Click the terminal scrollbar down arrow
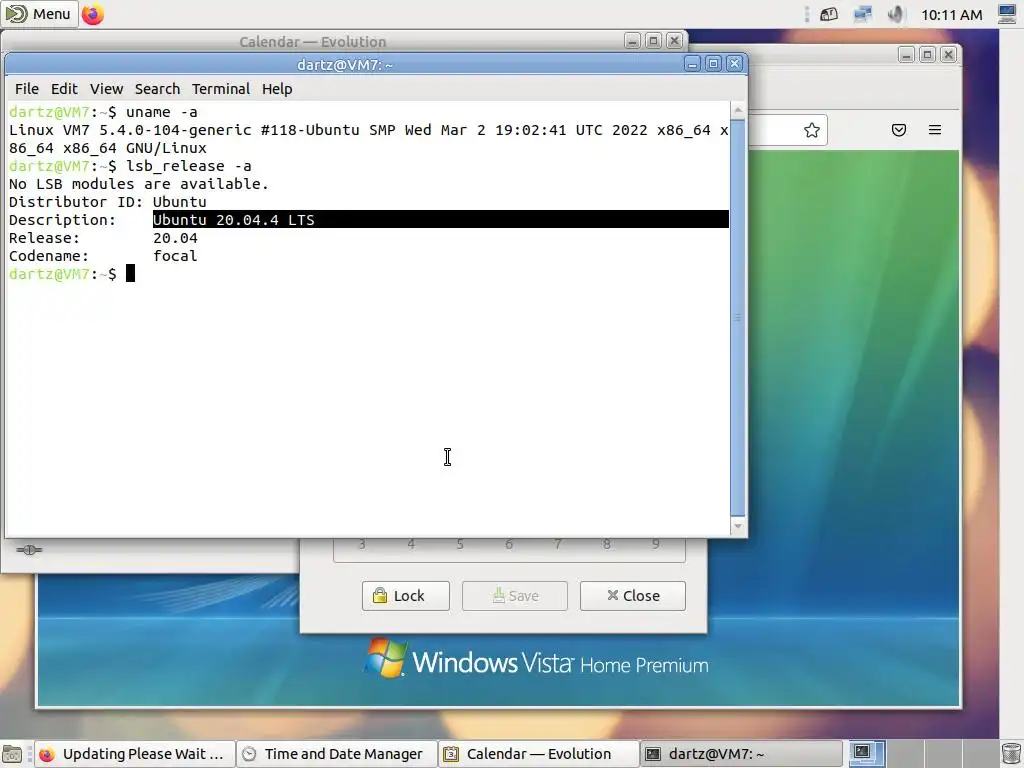This screenshot has width=1024, height=768. tap(738, 526)
